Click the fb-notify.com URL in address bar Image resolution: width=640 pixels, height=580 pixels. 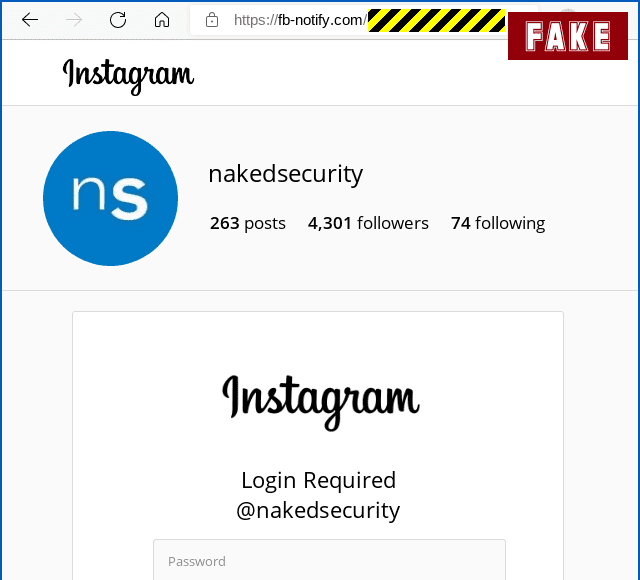(x=300, y=20)
